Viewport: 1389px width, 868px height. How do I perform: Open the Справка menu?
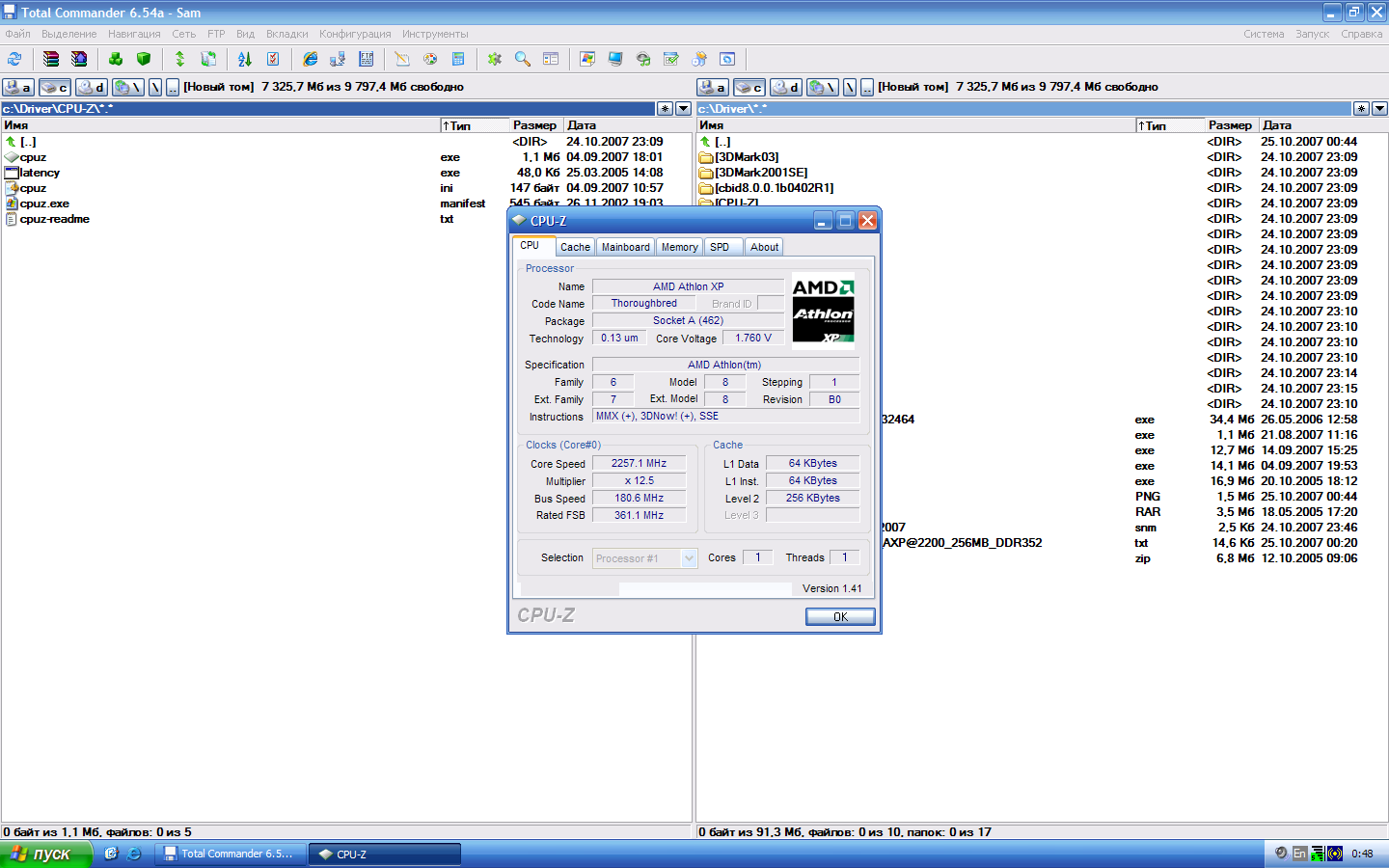coord(1362,34)
